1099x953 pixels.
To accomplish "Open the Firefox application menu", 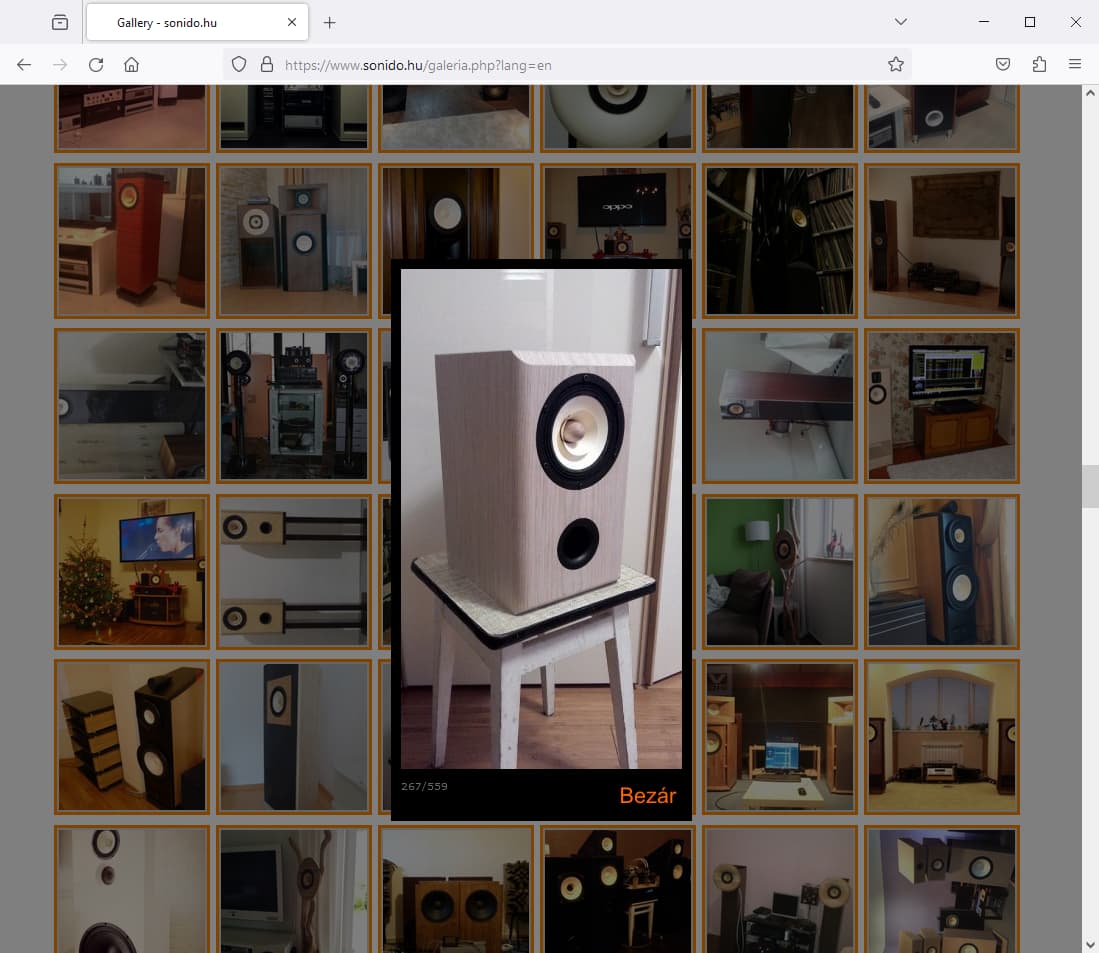I will (x=1075, y=65).
